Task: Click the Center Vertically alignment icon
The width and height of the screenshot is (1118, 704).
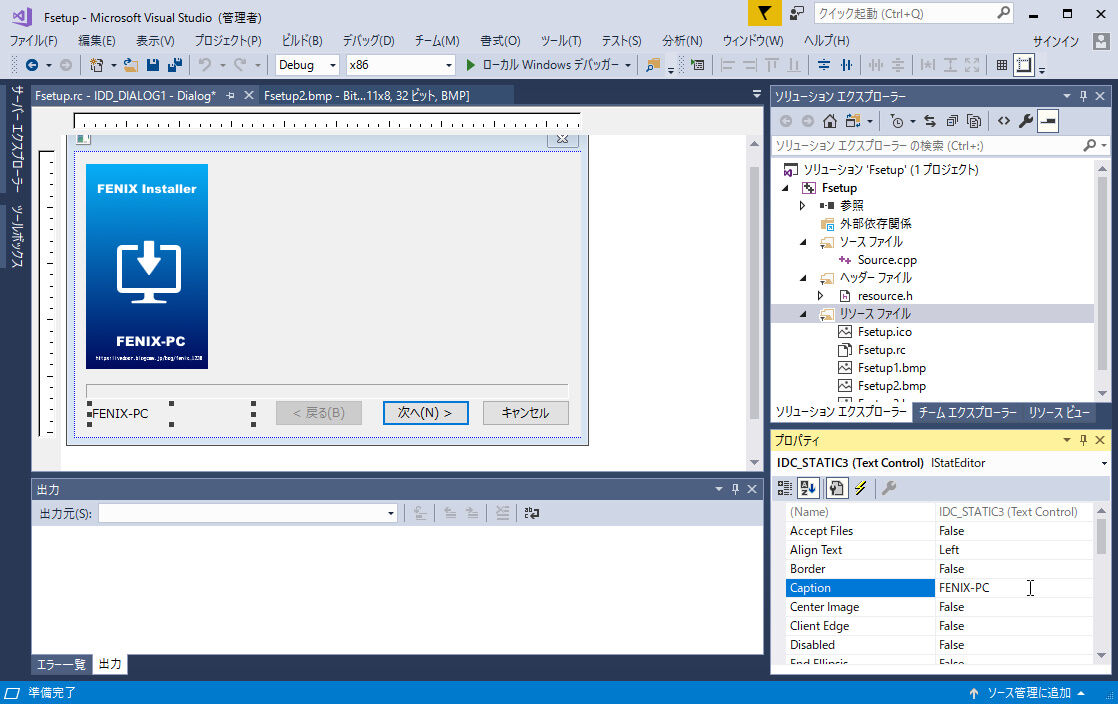Action: coord(824,65)
